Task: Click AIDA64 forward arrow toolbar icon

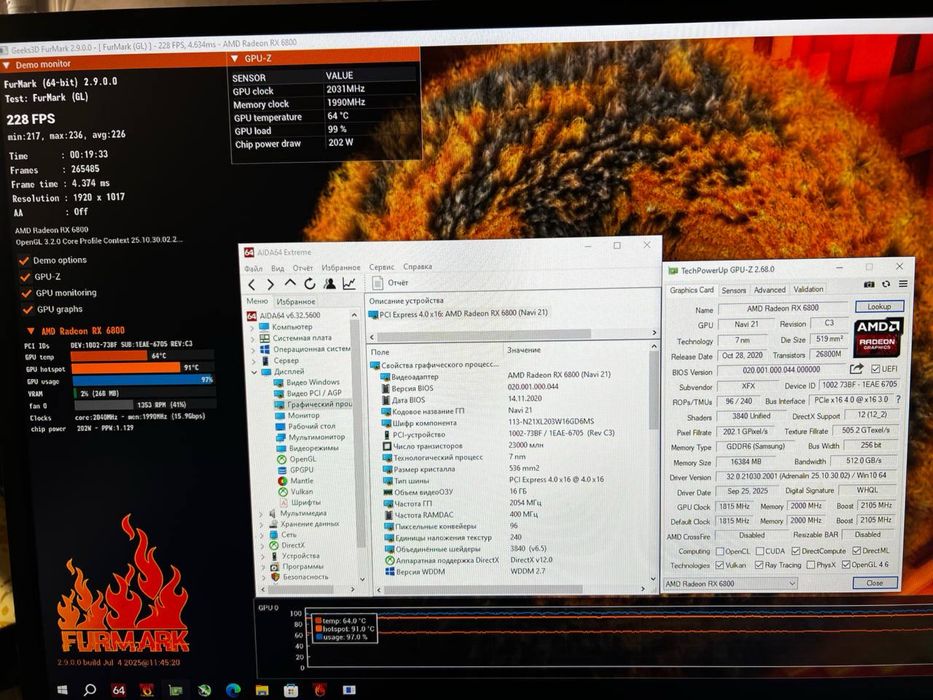Action: pos(270,285)
